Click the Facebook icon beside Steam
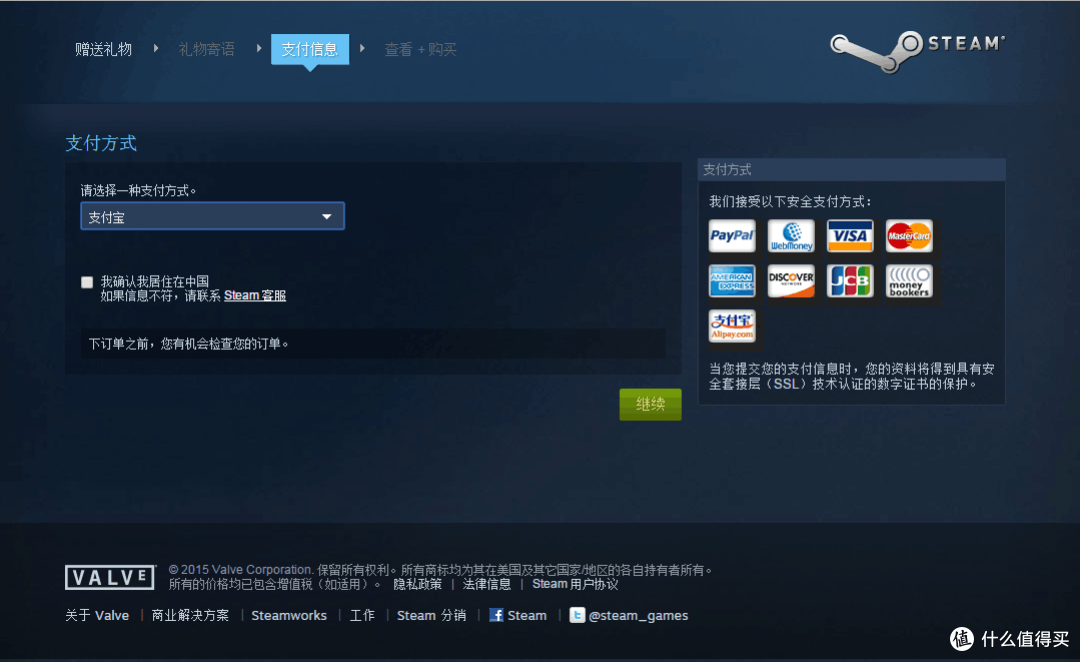The width and height of the screenshot is (1080, 662). point(496,615)
